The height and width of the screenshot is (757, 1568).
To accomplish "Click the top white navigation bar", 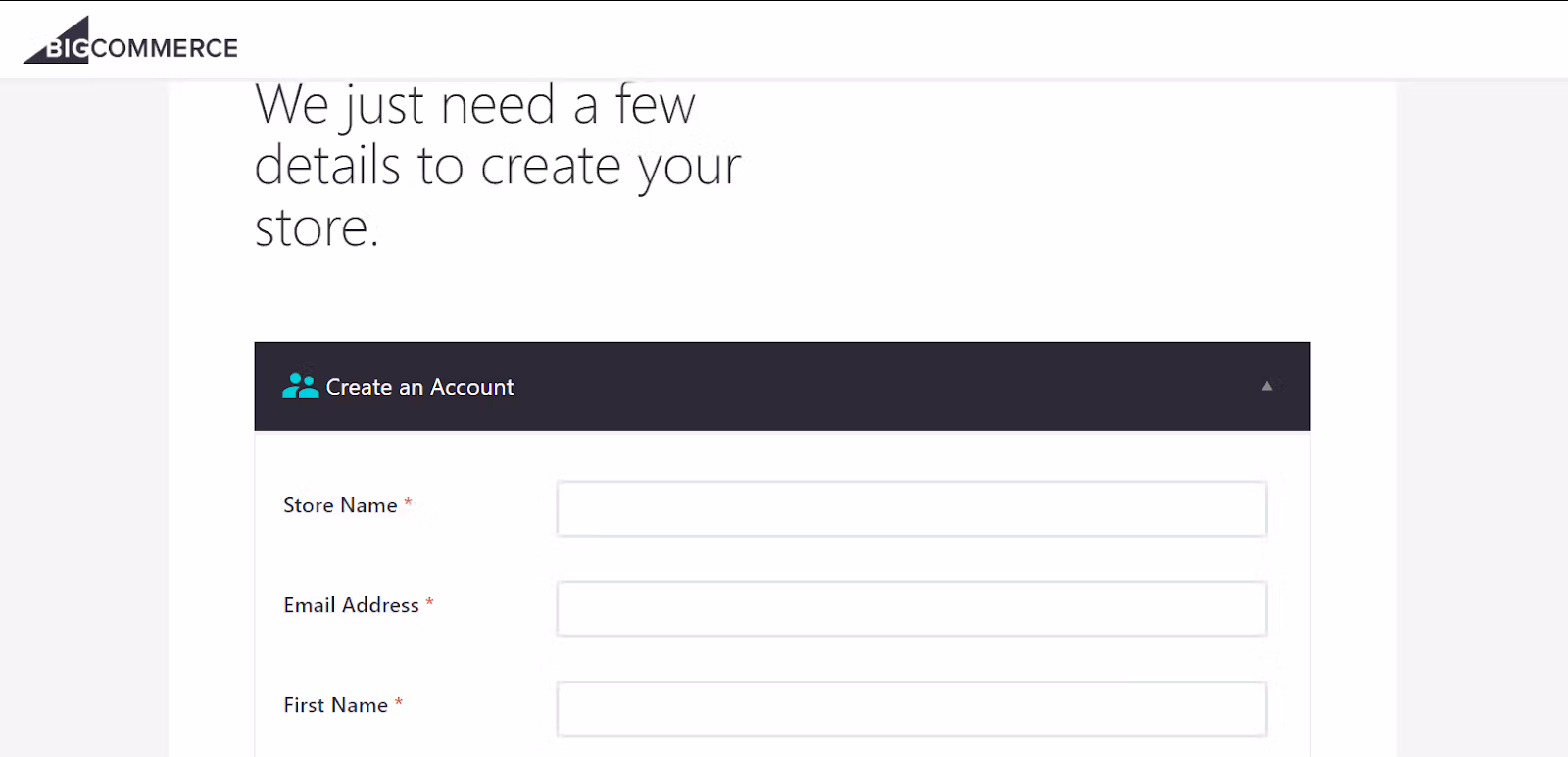I will tap(784, 37).
